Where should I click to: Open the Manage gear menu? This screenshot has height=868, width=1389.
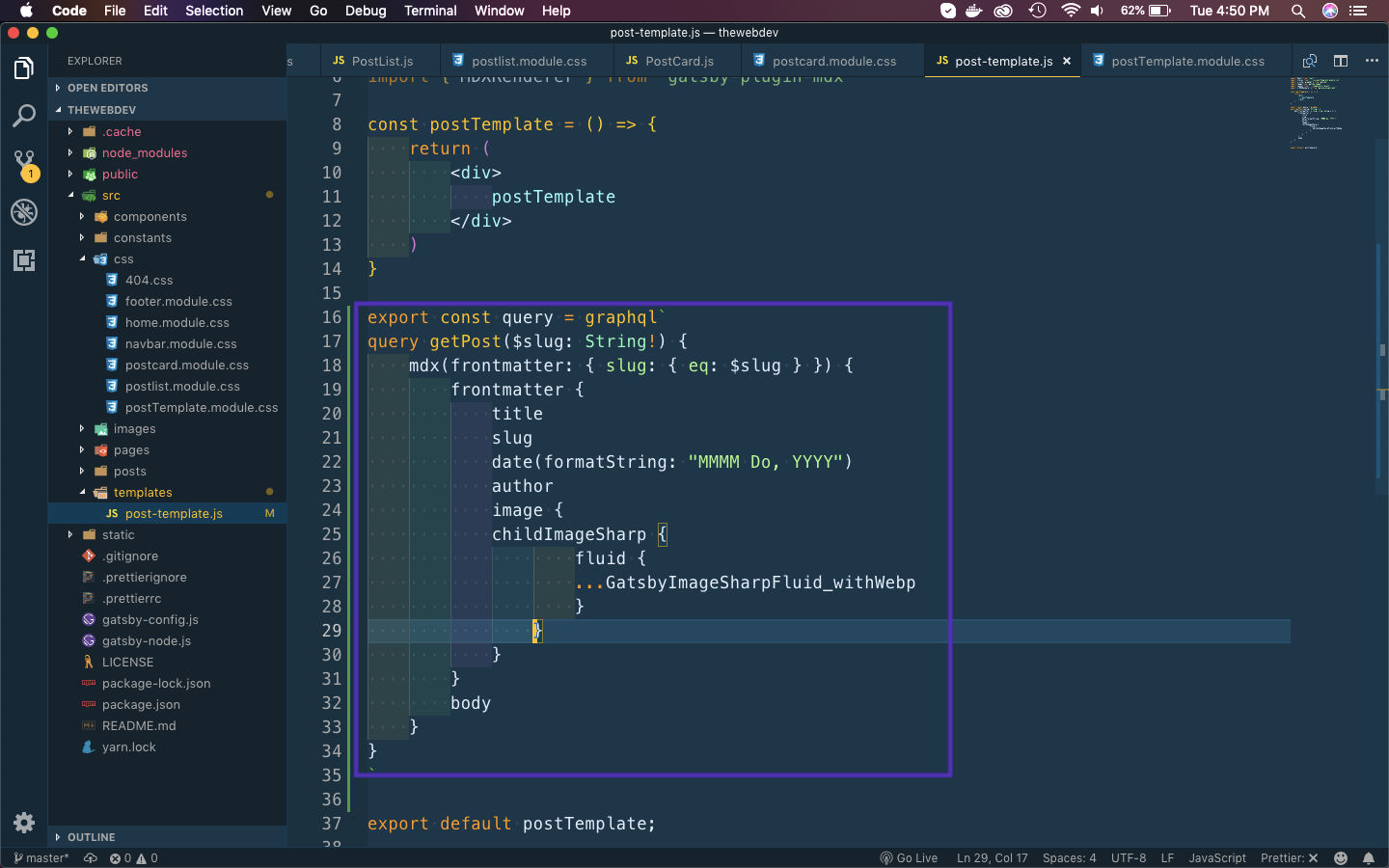click(x=24, y=823)
